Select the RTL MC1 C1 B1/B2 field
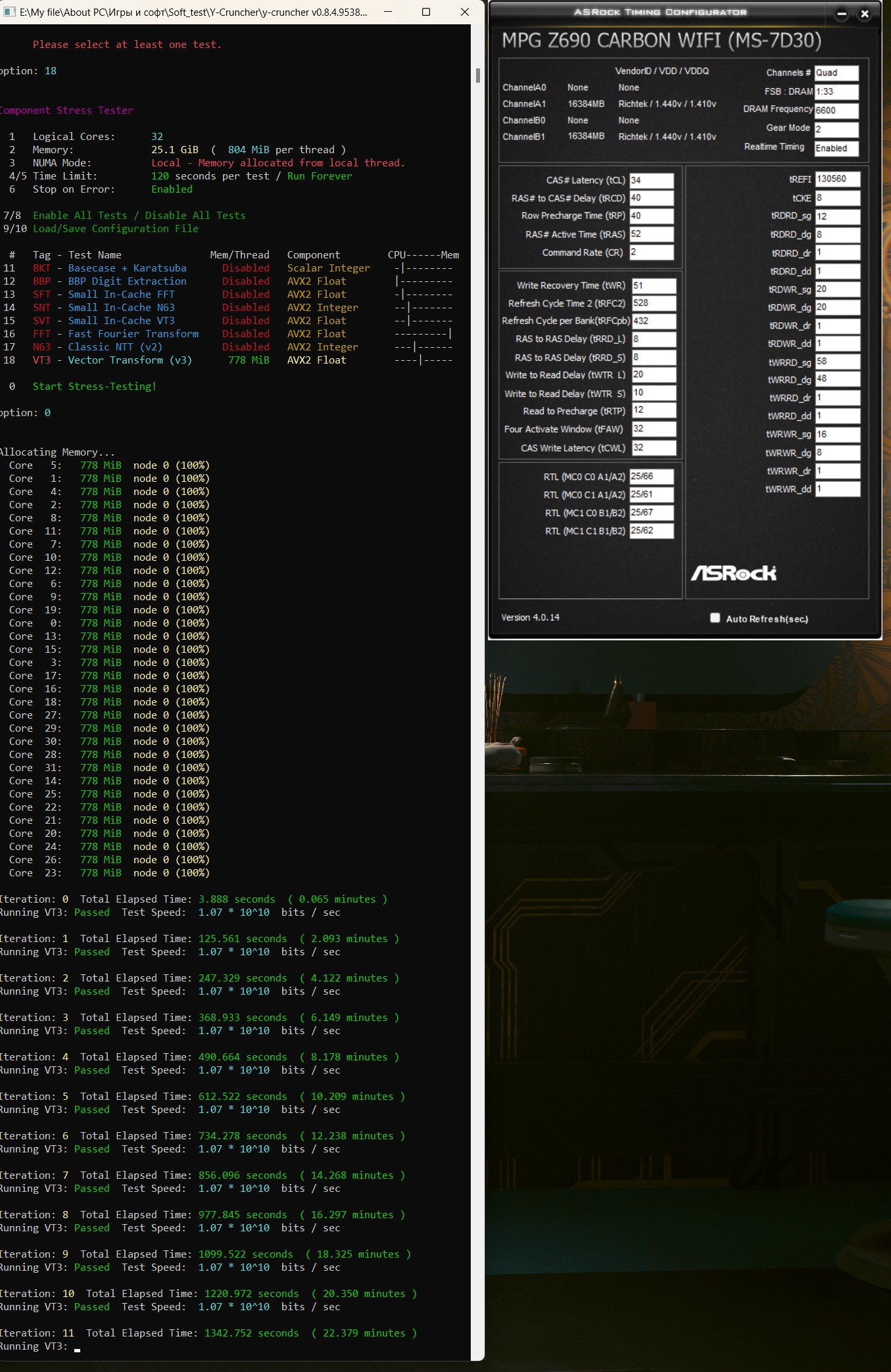 tap(652, 531)
